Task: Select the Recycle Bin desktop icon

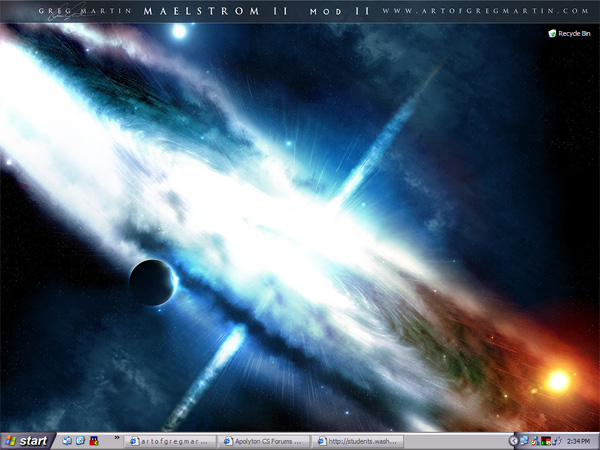Action: [x=552, y=33]
